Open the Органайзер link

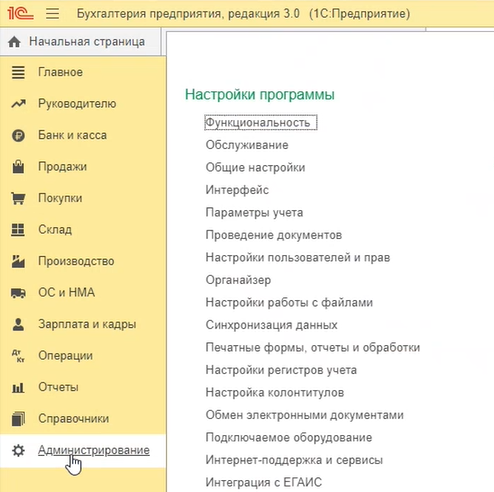(x=238, y=280)
